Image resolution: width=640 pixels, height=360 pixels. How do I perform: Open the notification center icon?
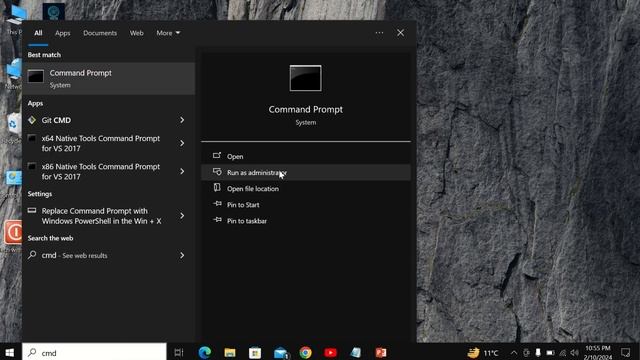pyautogui.click(x=625, y=353)
